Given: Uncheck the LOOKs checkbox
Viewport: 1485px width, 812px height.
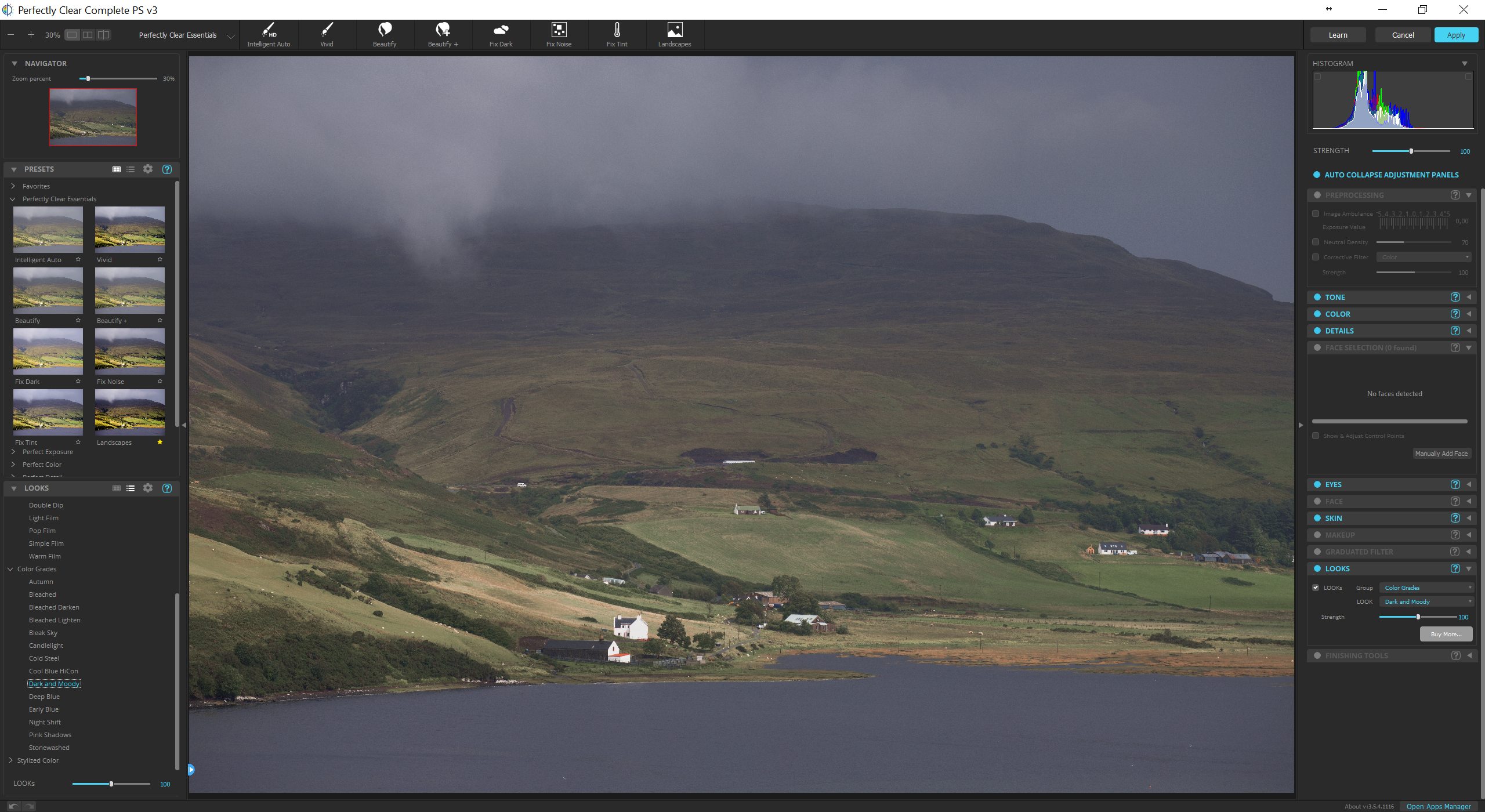Looking at the screenshot, I should (x=1316, y=588).
